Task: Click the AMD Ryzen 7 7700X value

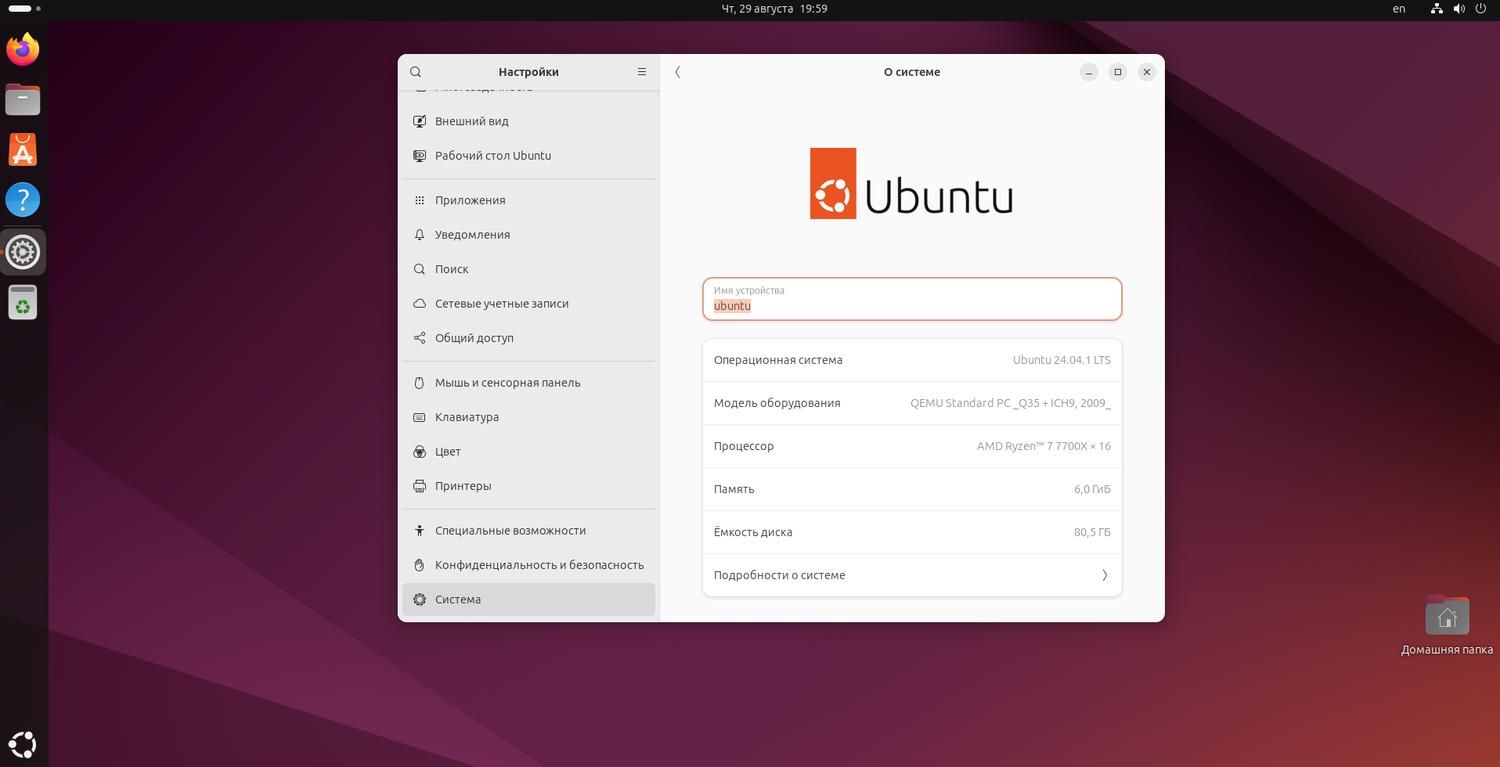Action: (1044, 446)
